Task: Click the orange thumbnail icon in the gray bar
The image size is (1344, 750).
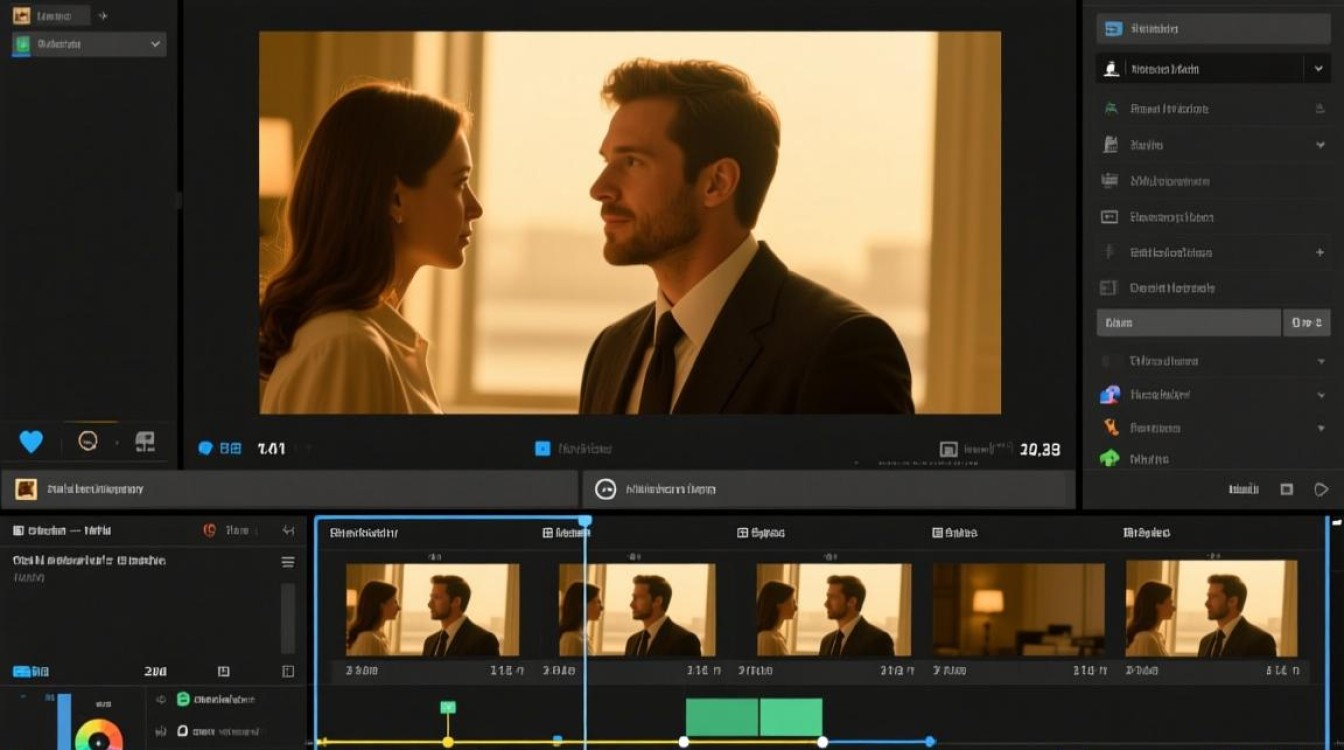Action: [26, 489]
